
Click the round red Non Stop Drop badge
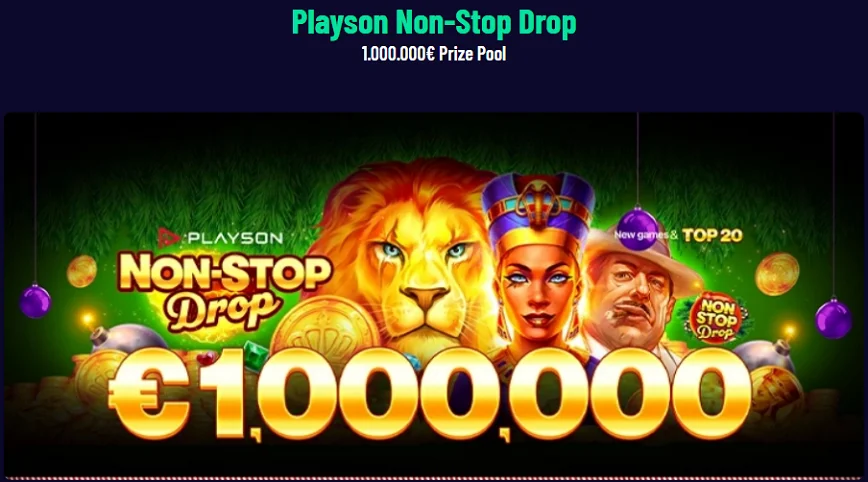click(x=715, y=318)
